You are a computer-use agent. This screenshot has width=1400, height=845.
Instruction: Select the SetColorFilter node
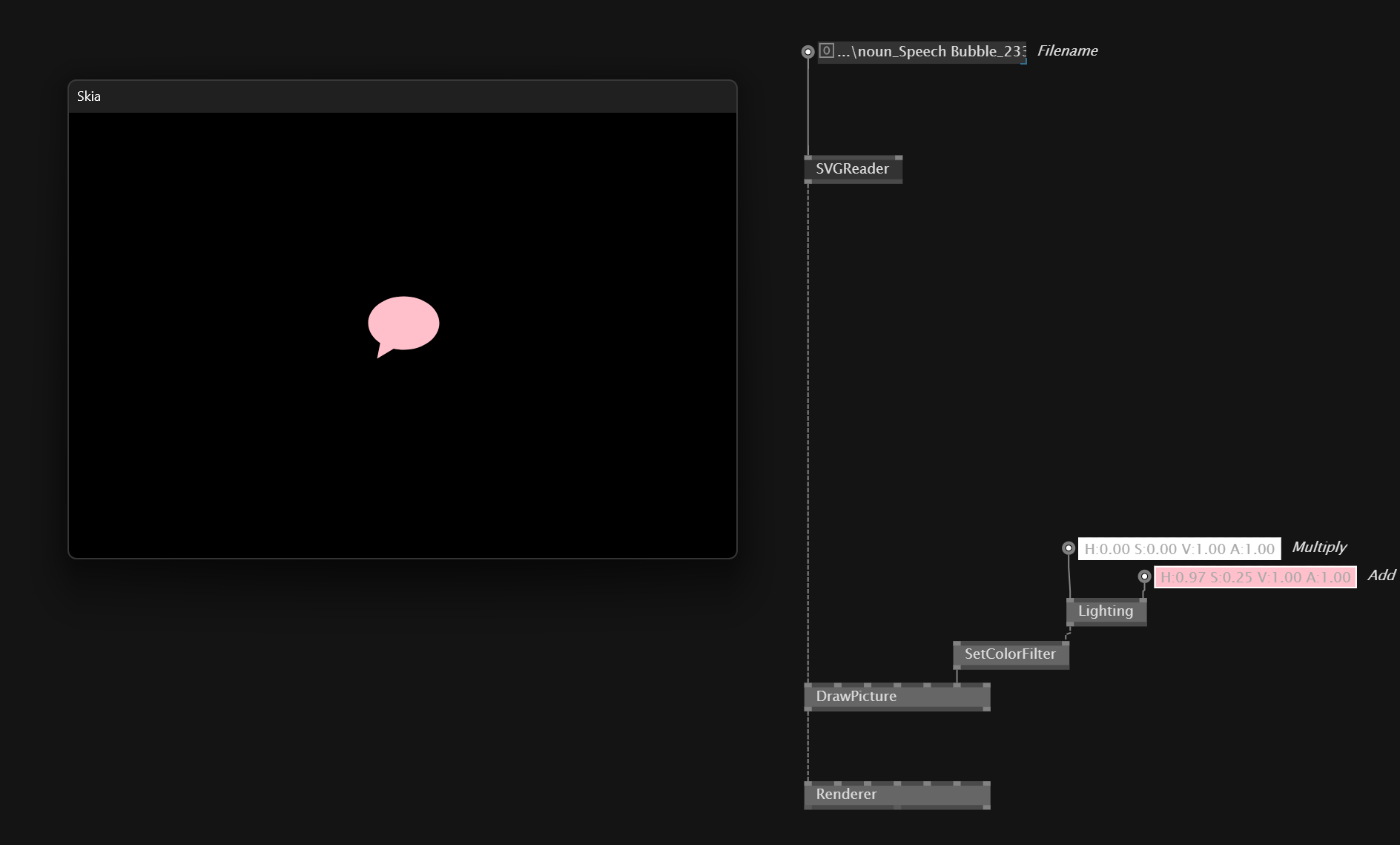tap(1009, 654)
